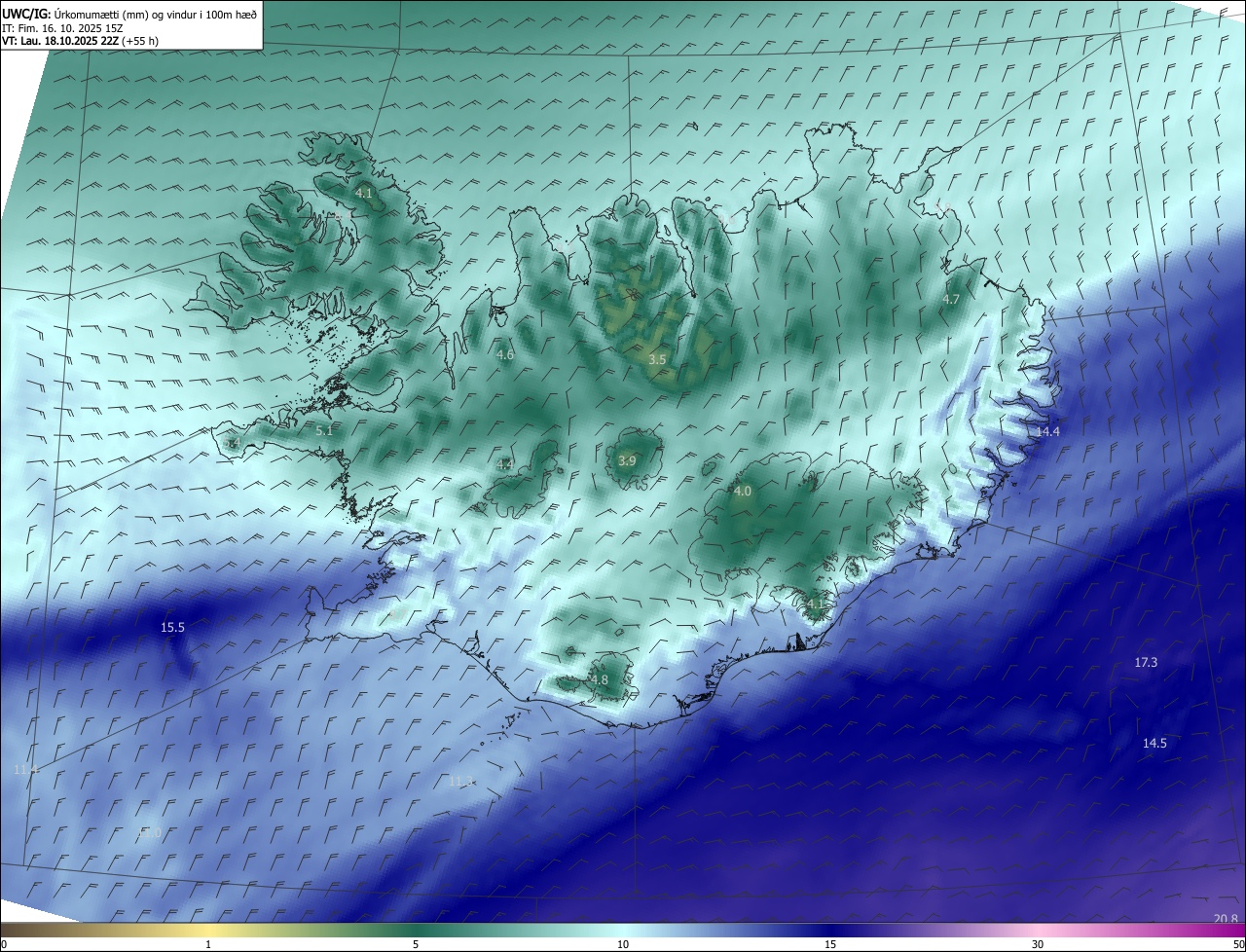The image size is (1246, 952).
Task: Click the '17.3' value label on the map
Action: [1146, 663]
